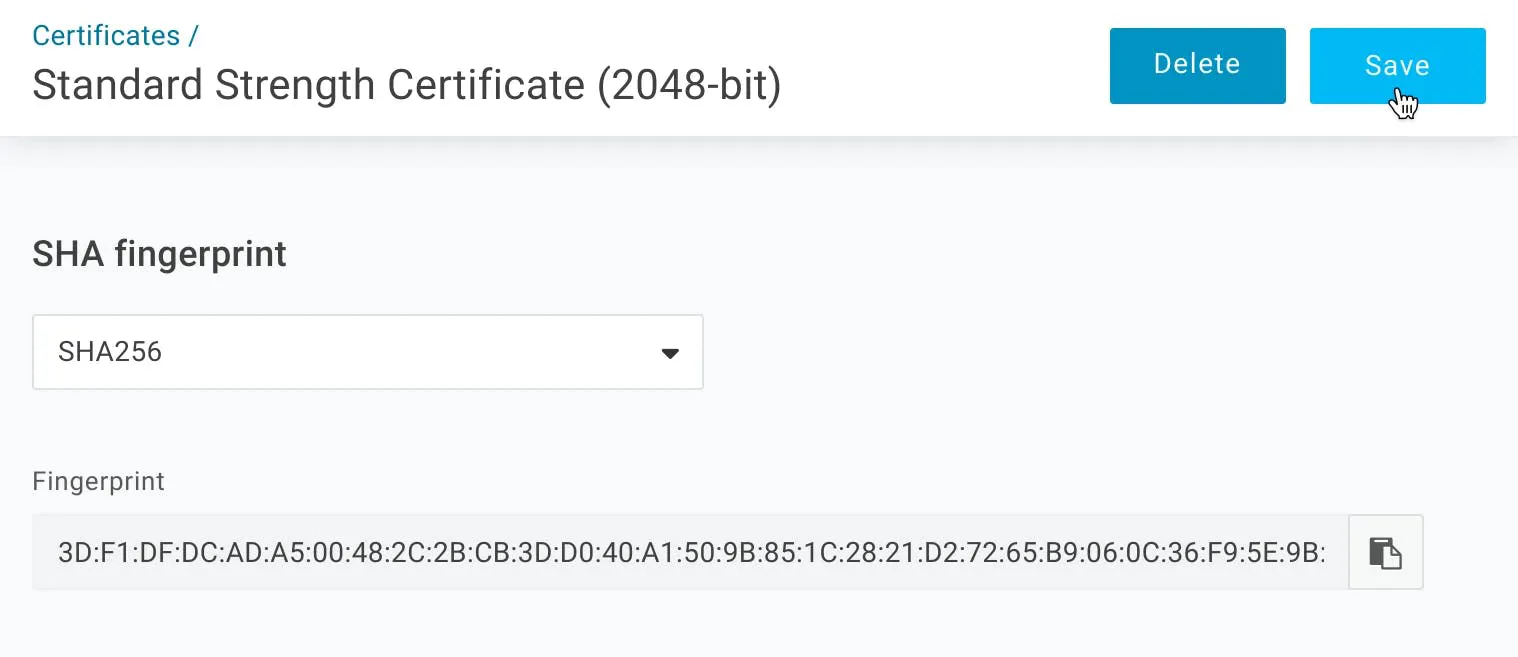Viewport: 1518px width, 657px height.
Task: Save the certificate changes
Action: 1397,66
